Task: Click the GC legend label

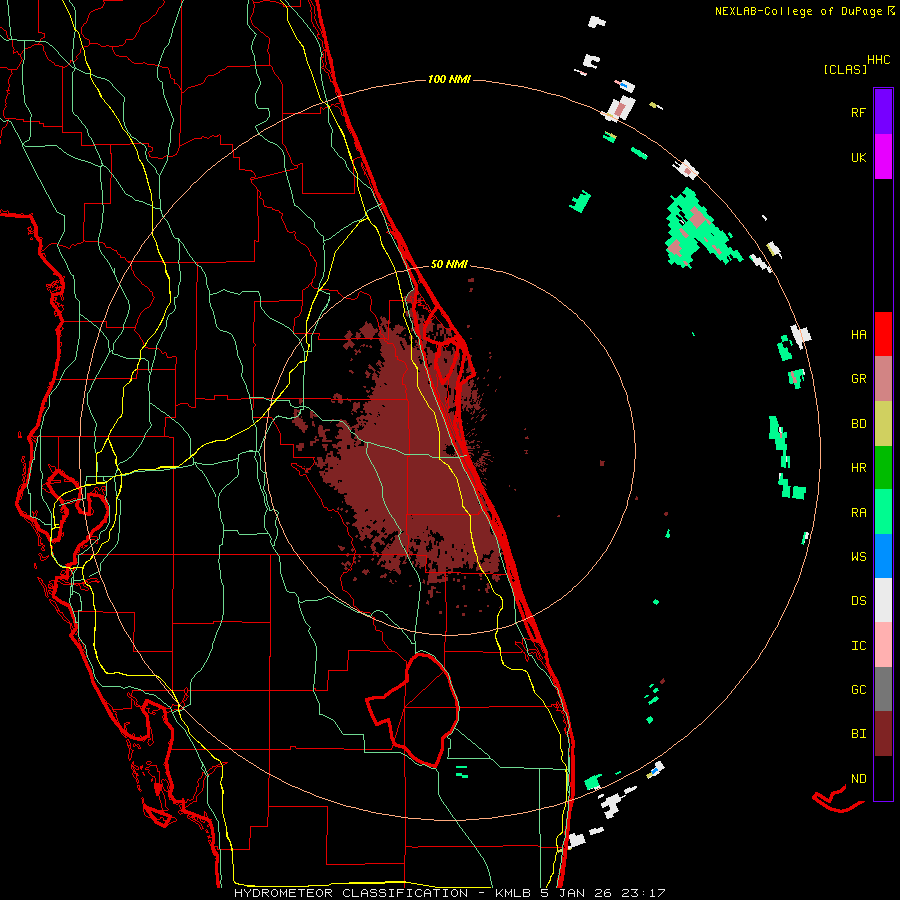Action: tap(858, 690)
